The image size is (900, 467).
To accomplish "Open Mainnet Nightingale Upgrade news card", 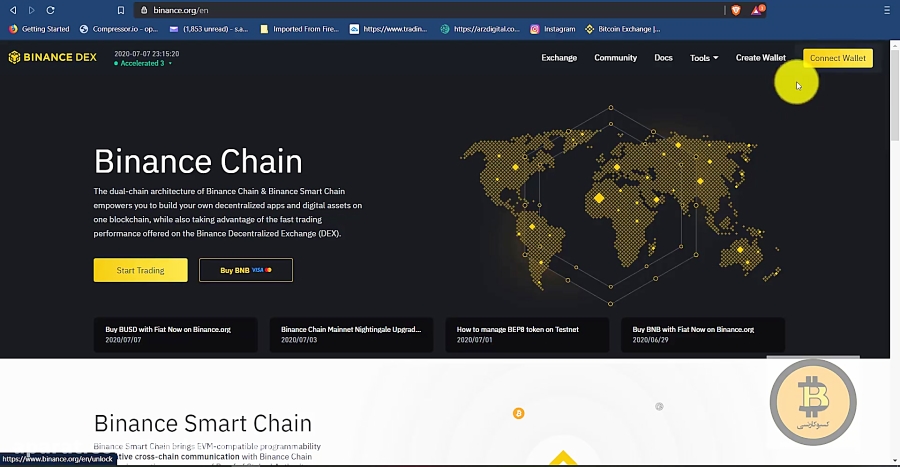I will click(351, 334).
